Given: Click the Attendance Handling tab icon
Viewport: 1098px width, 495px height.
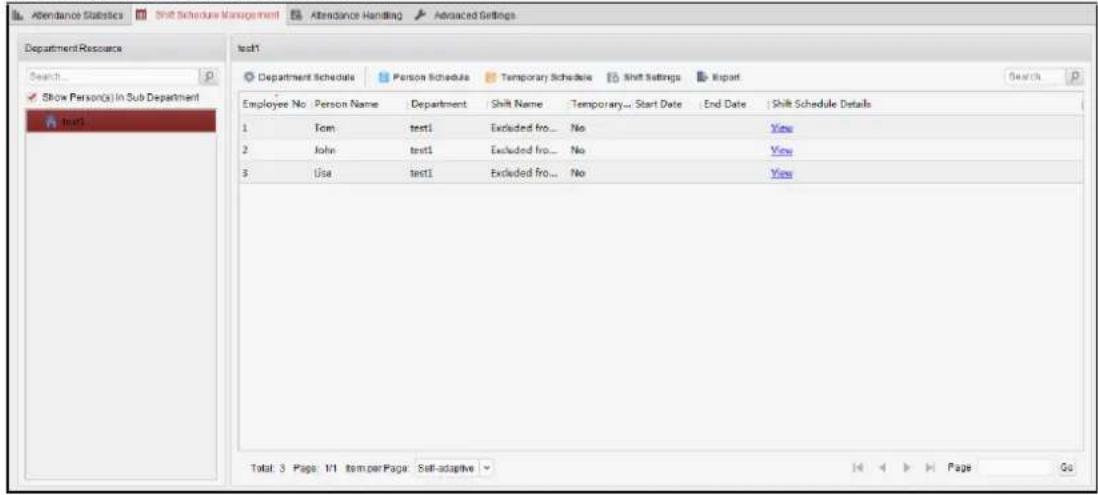Looking at the screenshot, I should (296, 15).
